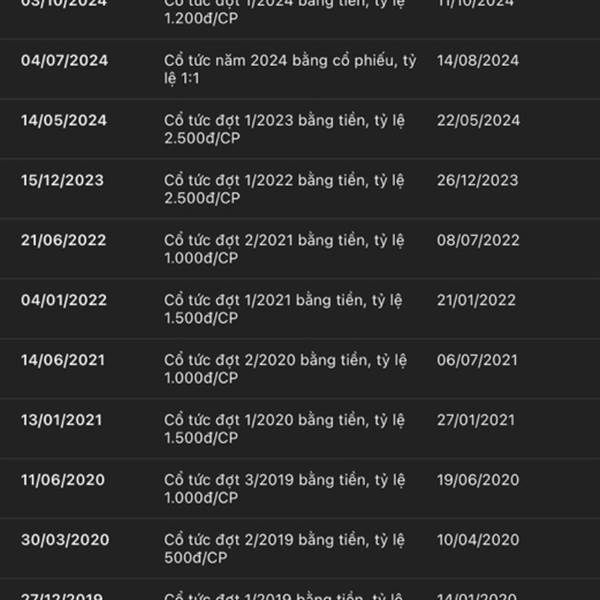Click the 10/04/2020 payment date
600x600 pixels.
pos(478,540)
